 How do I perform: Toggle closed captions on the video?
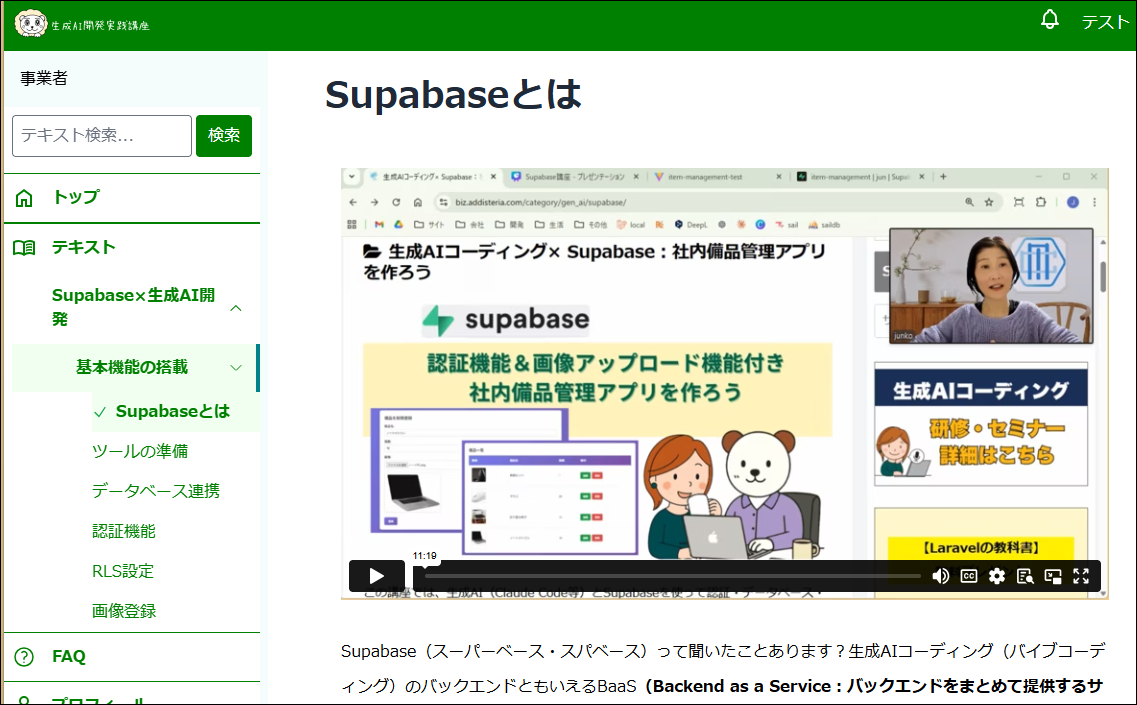click(x=968, y=576)
